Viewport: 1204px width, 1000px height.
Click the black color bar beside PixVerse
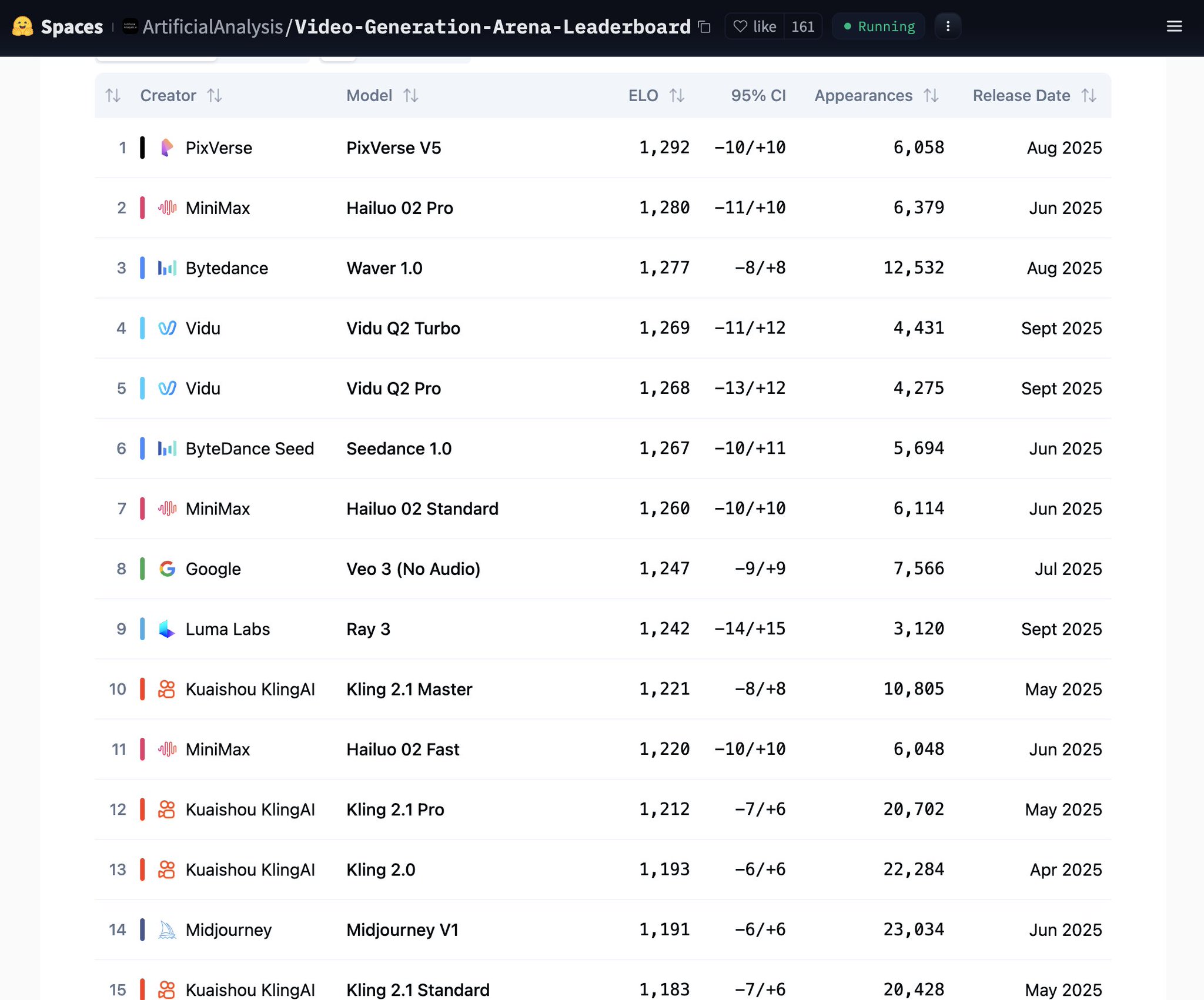click(142, 148)
